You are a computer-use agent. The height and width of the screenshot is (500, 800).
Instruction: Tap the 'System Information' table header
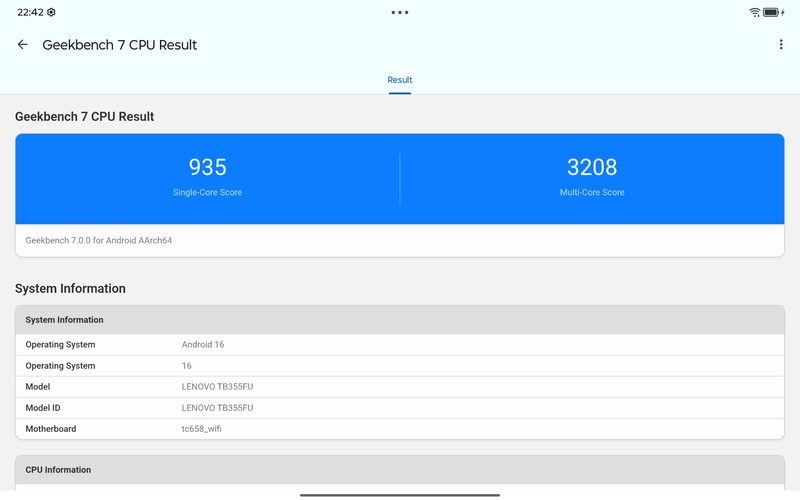tap(399, 320)
